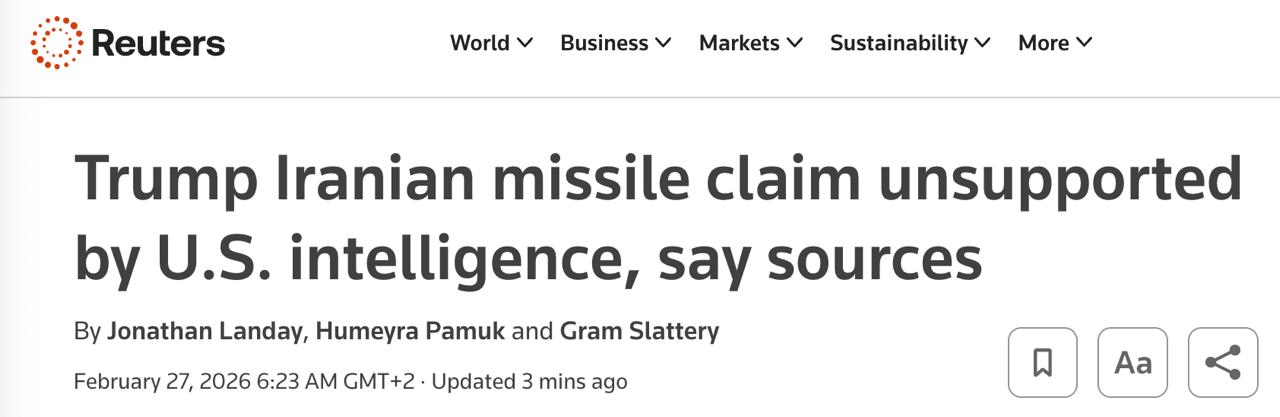Image resolution: width=1280 pixels, height=417 pixels.
Task: Click the Reuters dotted circle logo icon
Action: tap(56, 42)
